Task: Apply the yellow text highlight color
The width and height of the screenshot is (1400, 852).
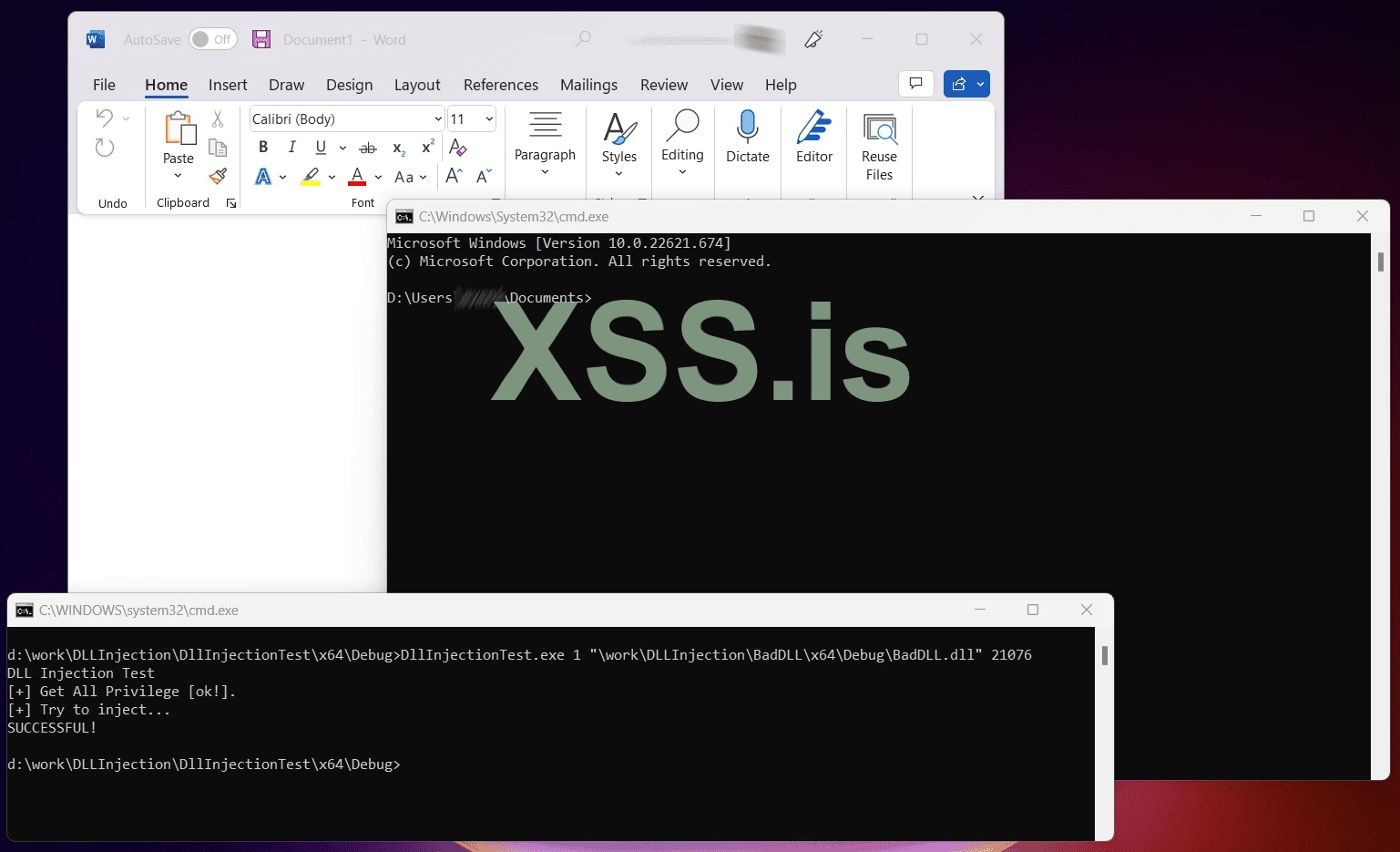Action: (x=311, y=177)
